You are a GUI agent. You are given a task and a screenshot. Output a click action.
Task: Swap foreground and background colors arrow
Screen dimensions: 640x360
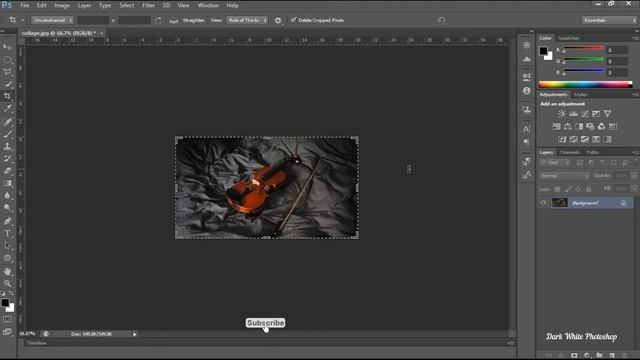pyautogui.click(x=11, y=293)
